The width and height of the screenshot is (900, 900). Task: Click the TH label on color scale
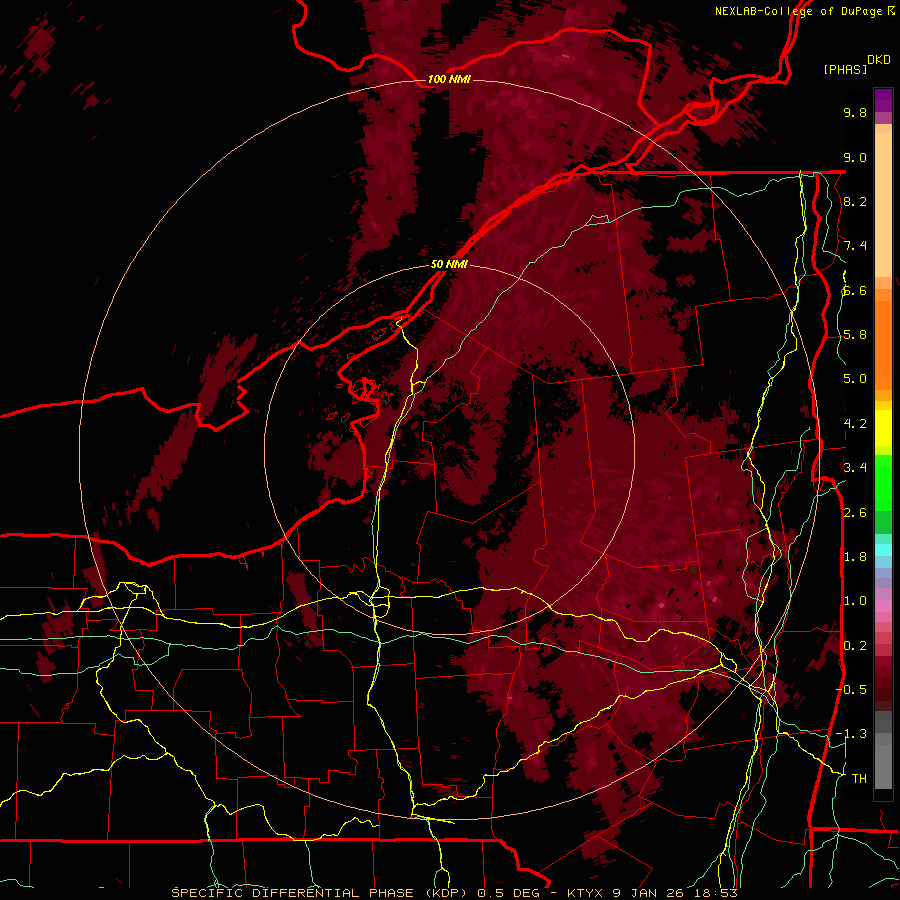click(x=859, y=779)
